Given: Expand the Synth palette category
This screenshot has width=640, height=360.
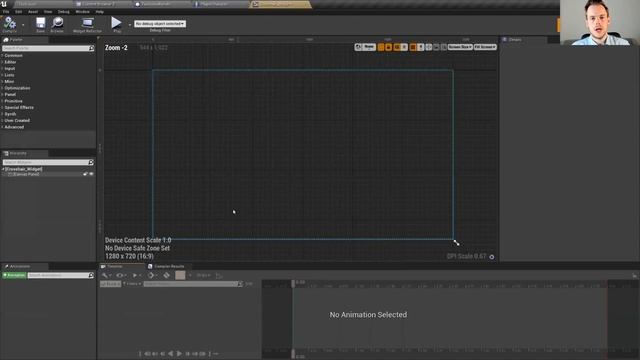Looking at the screenshot, I should 10,114.
